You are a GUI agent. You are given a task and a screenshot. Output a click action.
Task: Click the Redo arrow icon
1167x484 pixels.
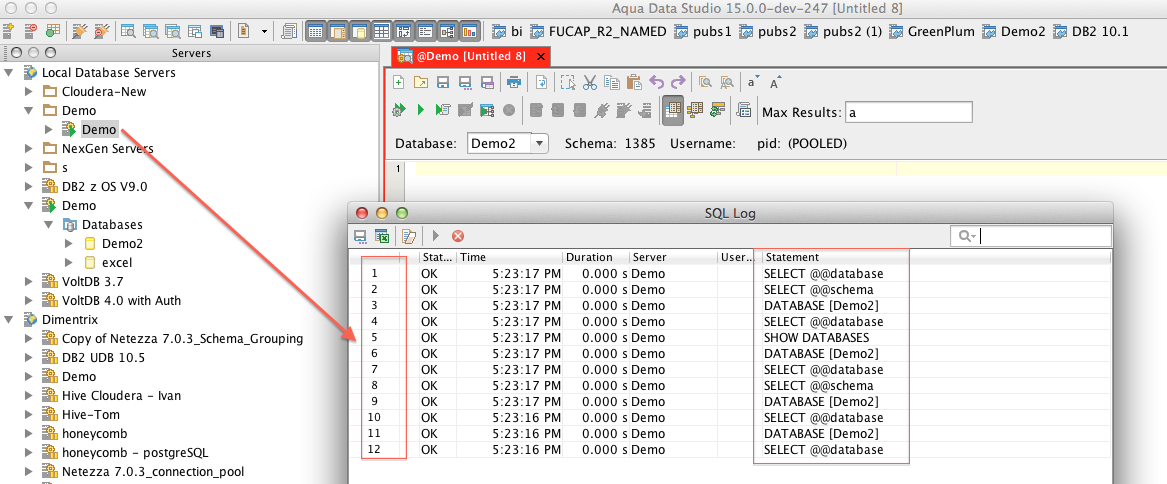point(678,82)
